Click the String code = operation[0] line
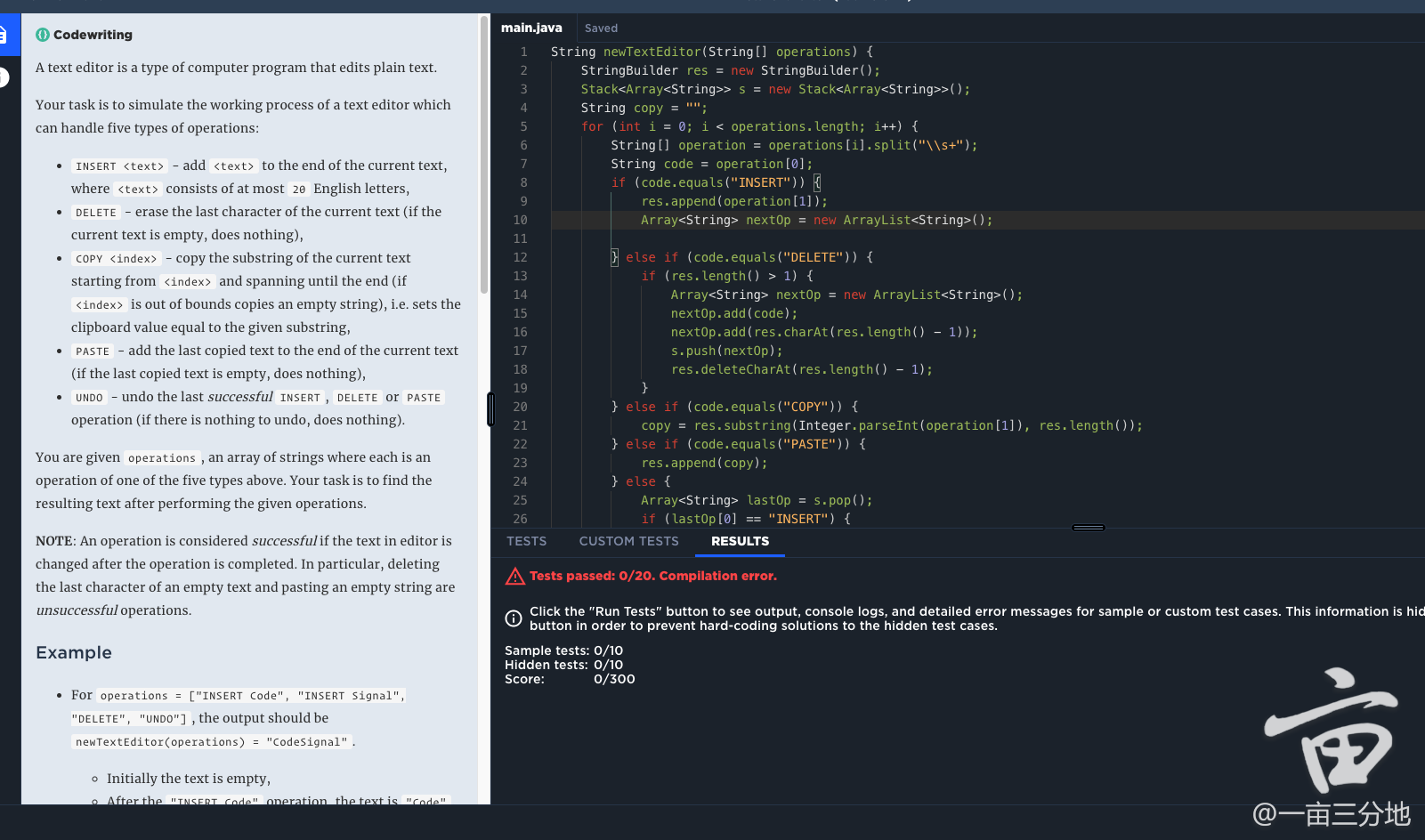1425x840 pixels. [x=712, y=164]
